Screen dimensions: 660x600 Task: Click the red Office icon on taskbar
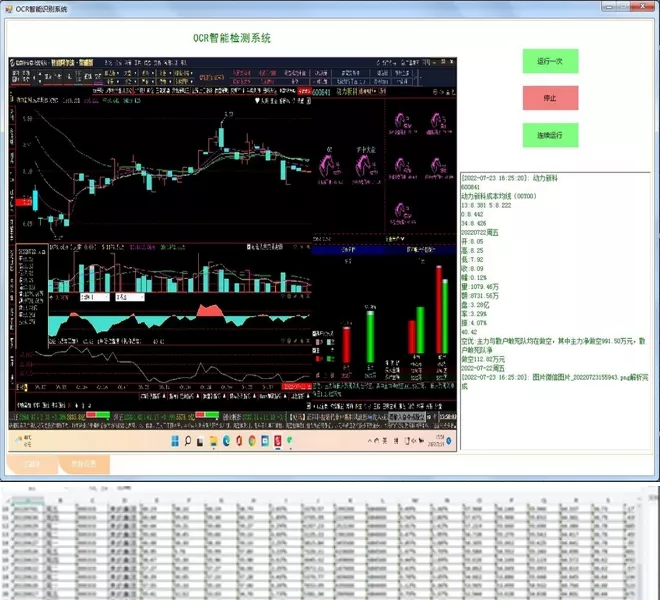239,441
